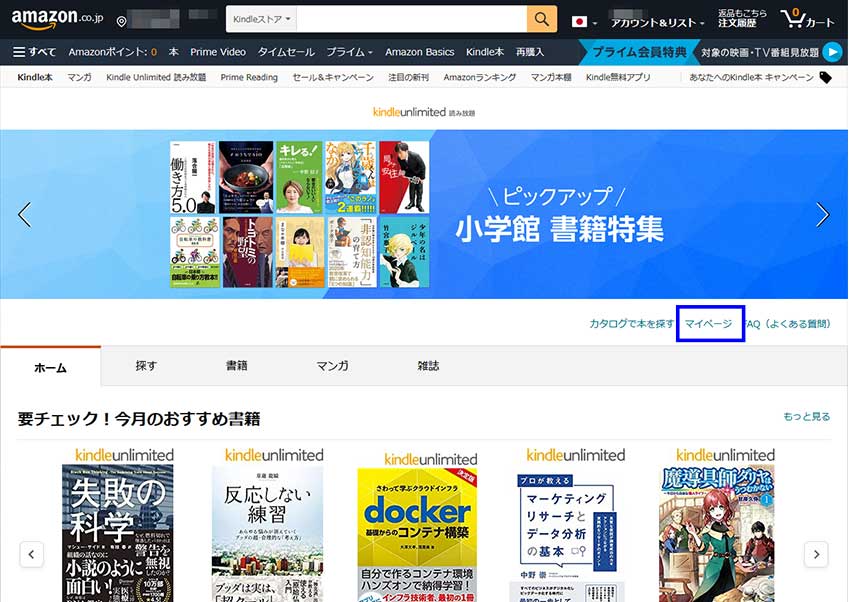The height and width of the screenshot is (602, 850).
Task: Switch to the 雑誌 tab
Action: [x=428, y=366]
